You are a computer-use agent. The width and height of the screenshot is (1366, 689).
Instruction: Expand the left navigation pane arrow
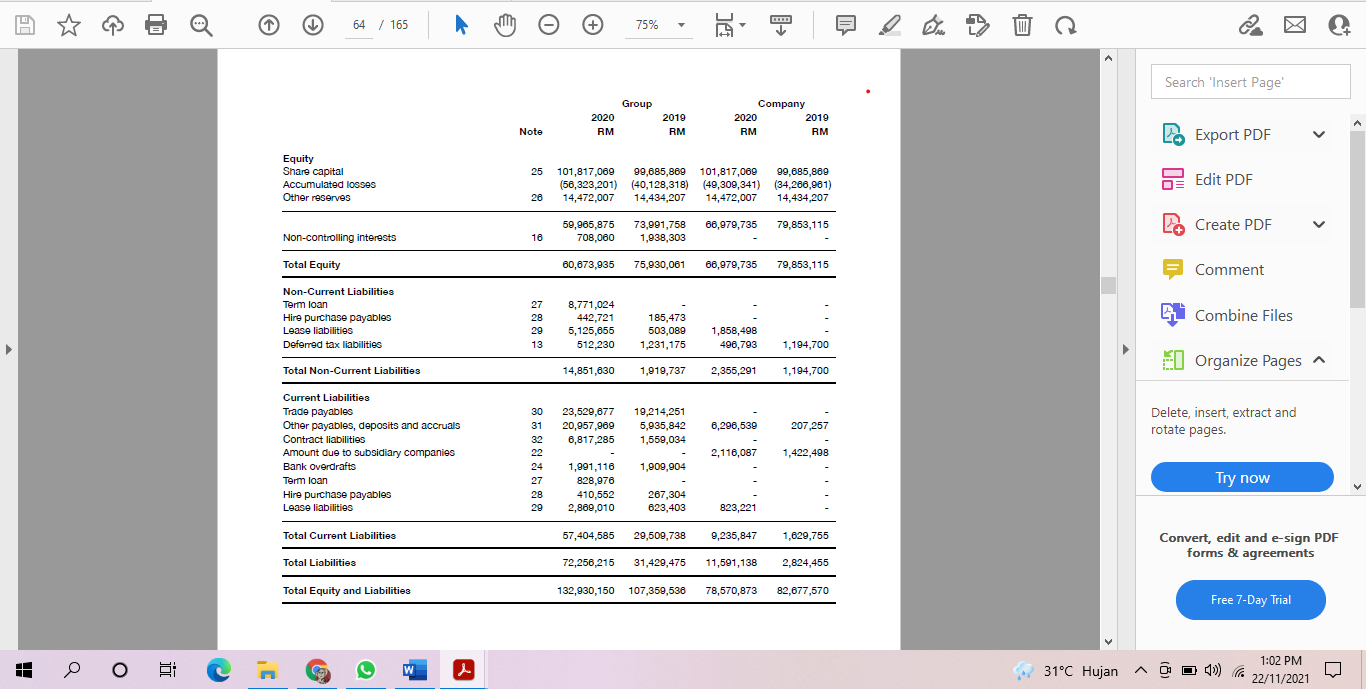pos(8,349)
